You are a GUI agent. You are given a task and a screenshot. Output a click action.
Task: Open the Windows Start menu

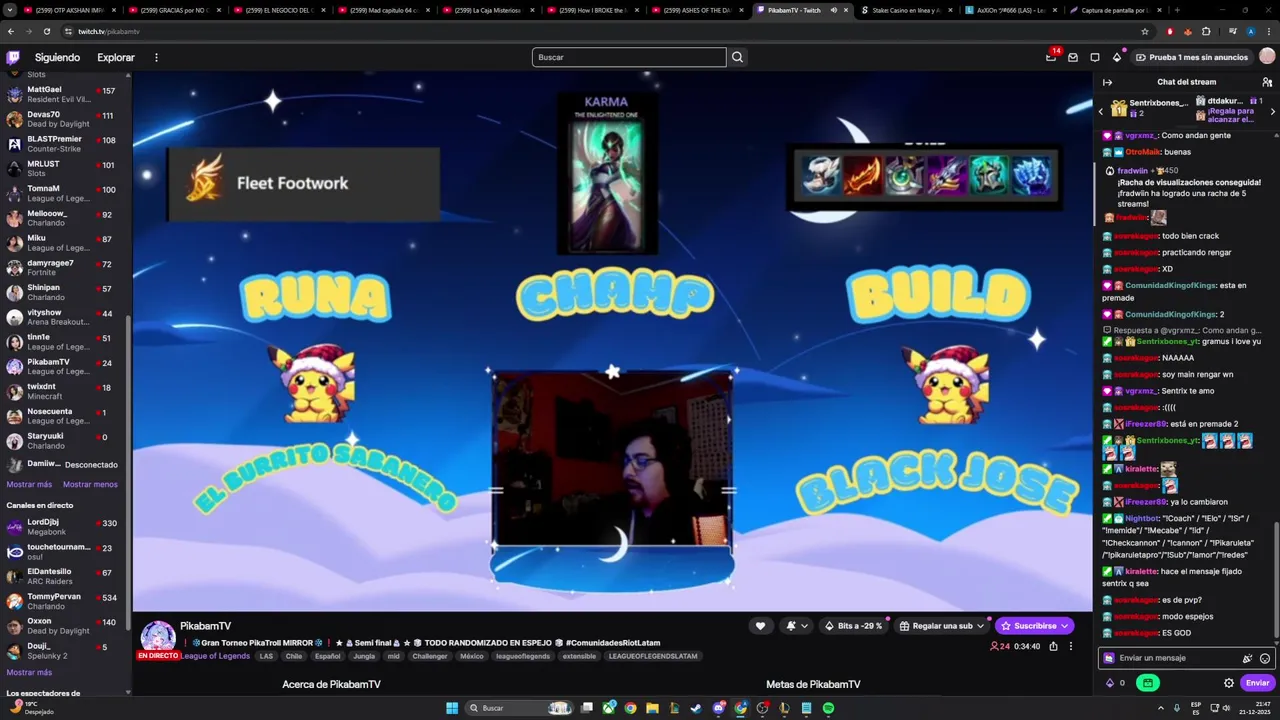click(x=452, y=708)
